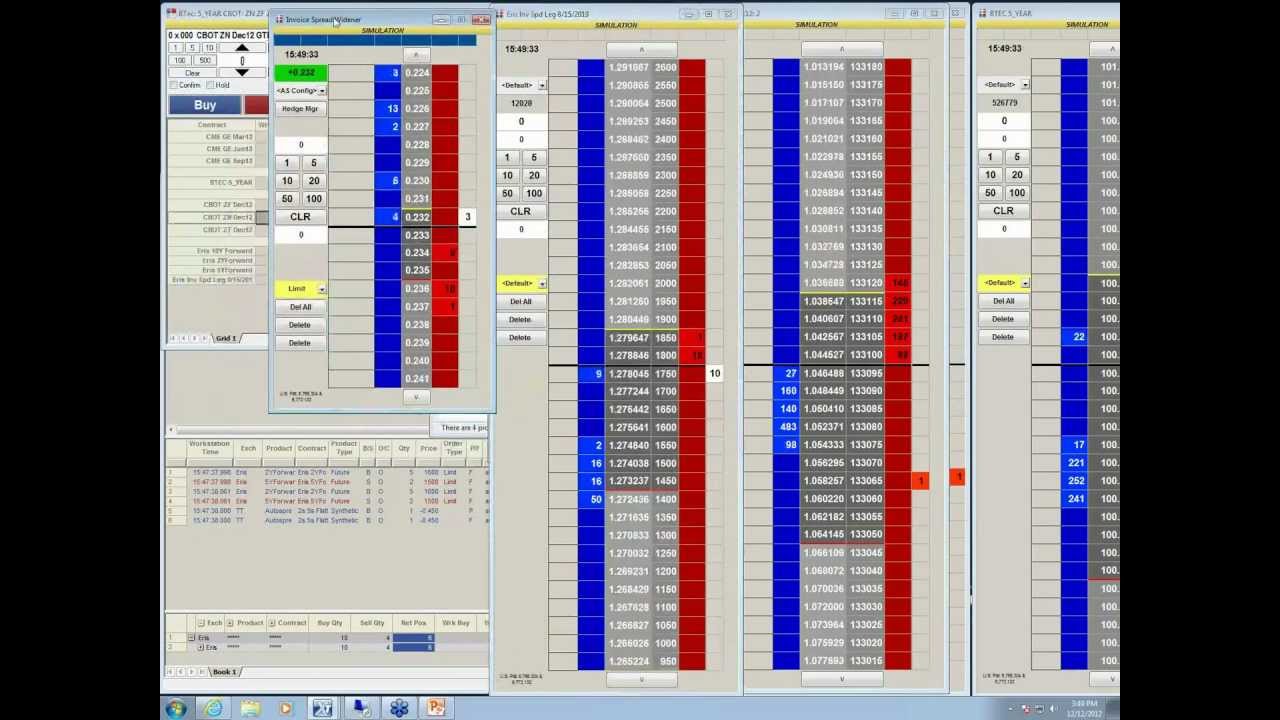This screenshot has width=1280, height=720.
Task: Click price 0.232 in Invoice Spread ladder
Action: click(417, 217)
